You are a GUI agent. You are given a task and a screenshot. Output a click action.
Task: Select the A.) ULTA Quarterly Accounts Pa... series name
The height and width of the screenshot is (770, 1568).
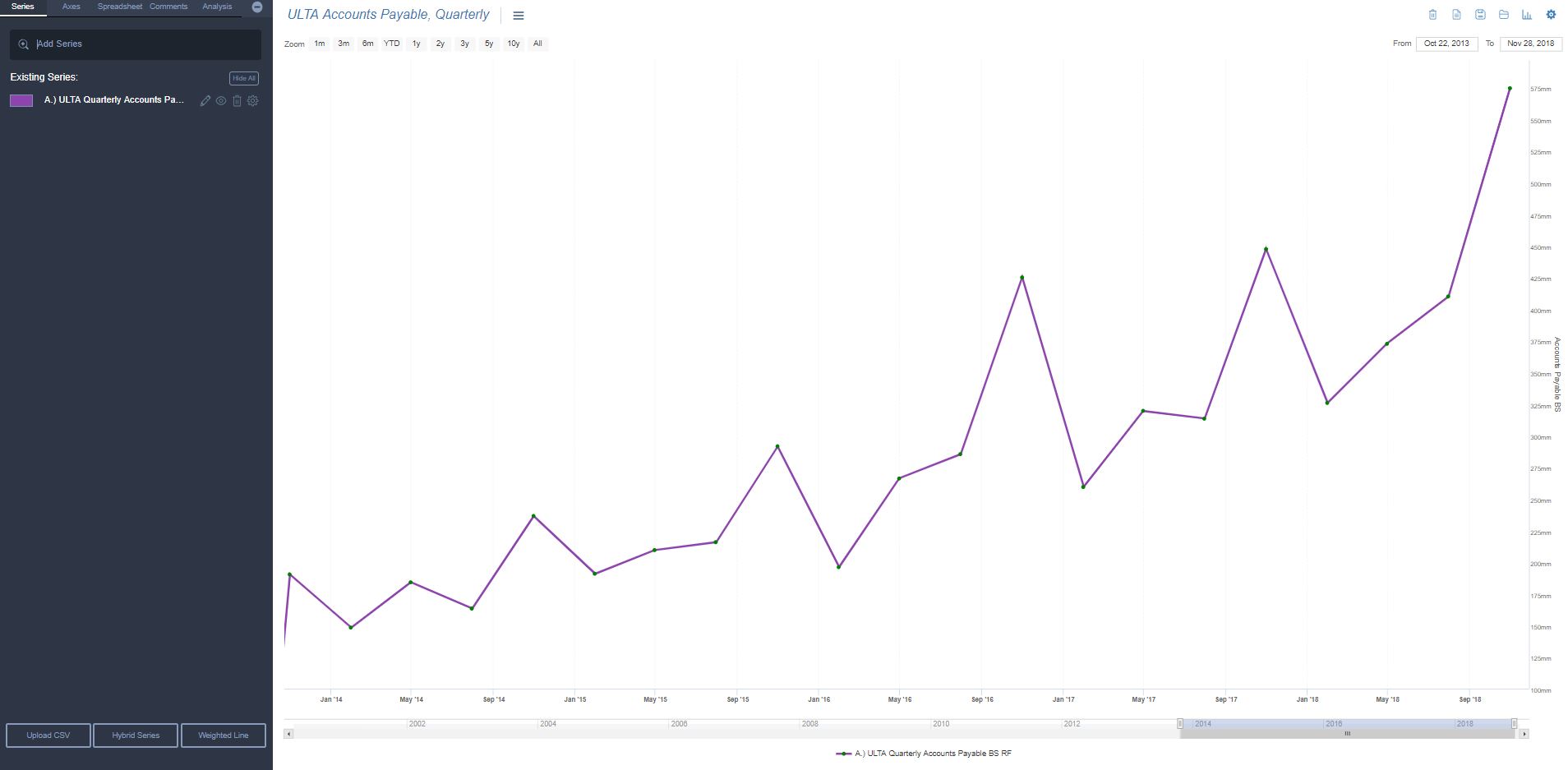point(114,100)
